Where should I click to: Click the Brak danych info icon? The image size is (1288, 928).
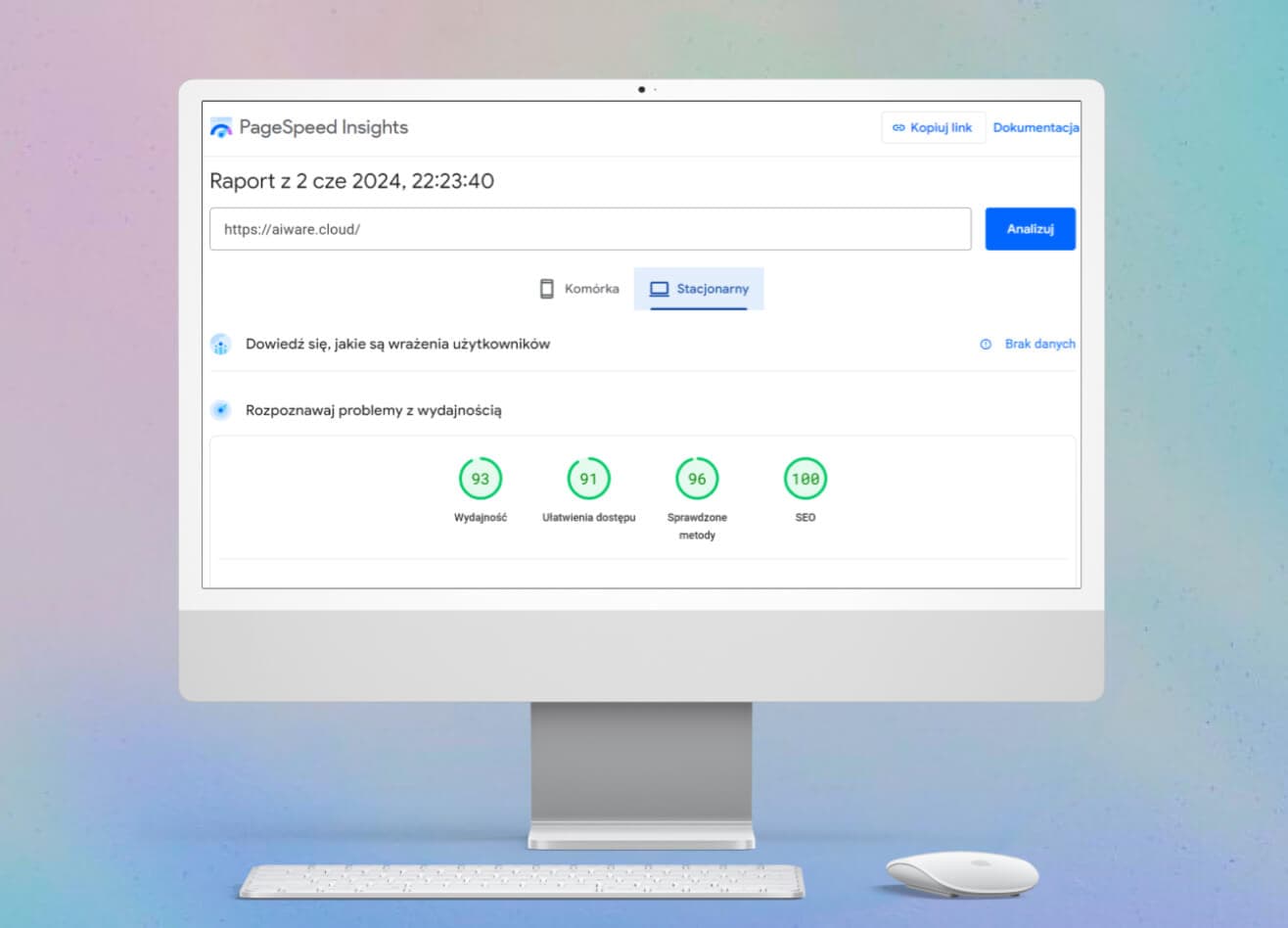pos(986,345)
